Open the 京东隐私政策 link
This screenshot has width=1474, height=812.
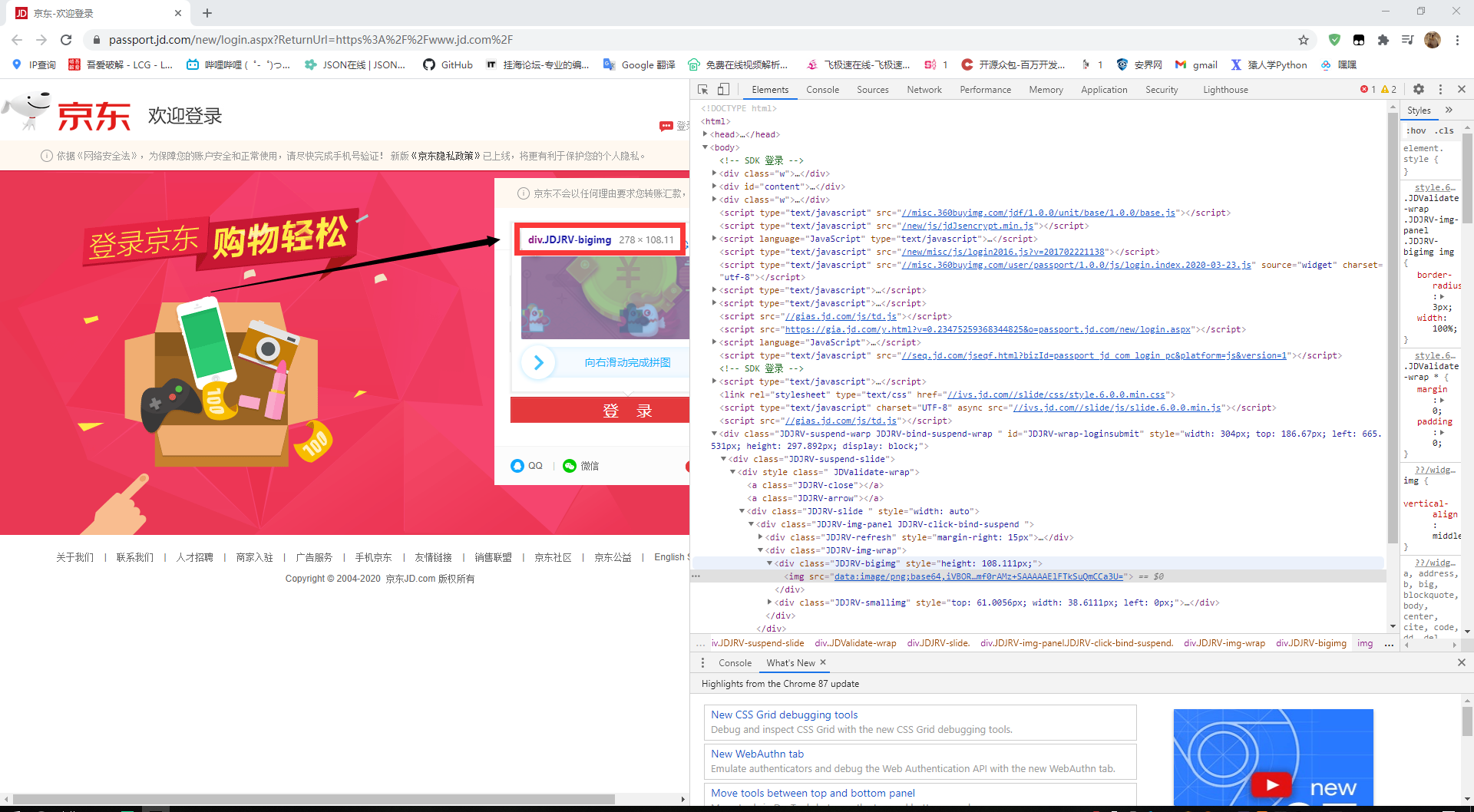click(x=446, y=156)
